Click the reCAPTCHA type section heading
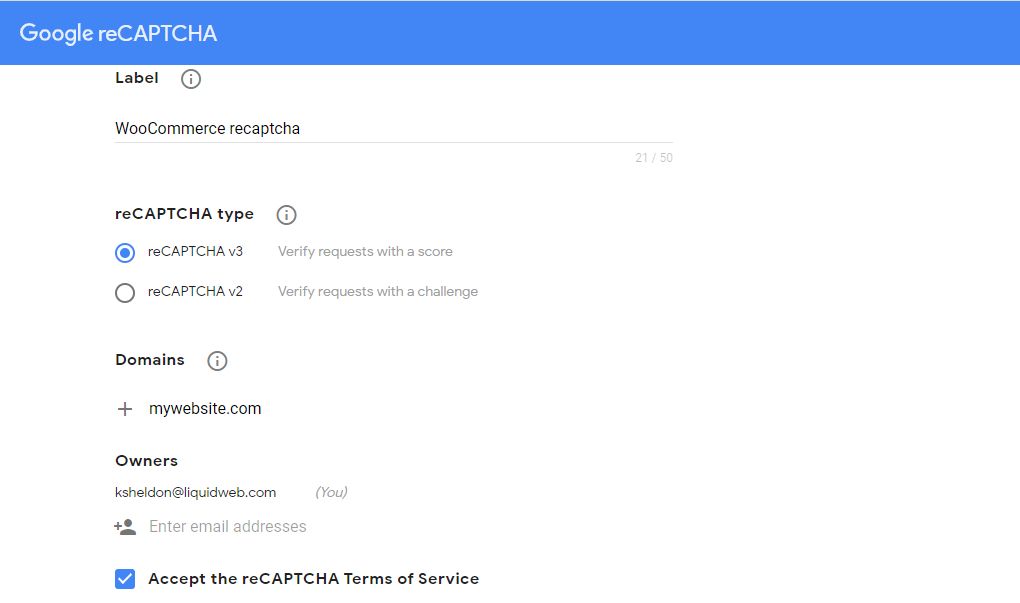Image resolution: width=1020 pixels, height=603 pixels. [x=184, y=214]
